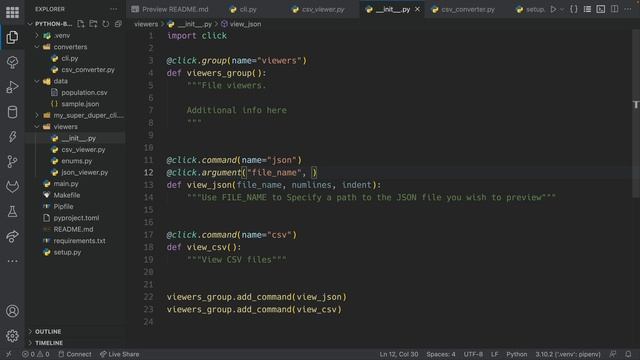Open Explorer views and more actions menu
This screenshot has height=360, width=640.
click(113, 9)
